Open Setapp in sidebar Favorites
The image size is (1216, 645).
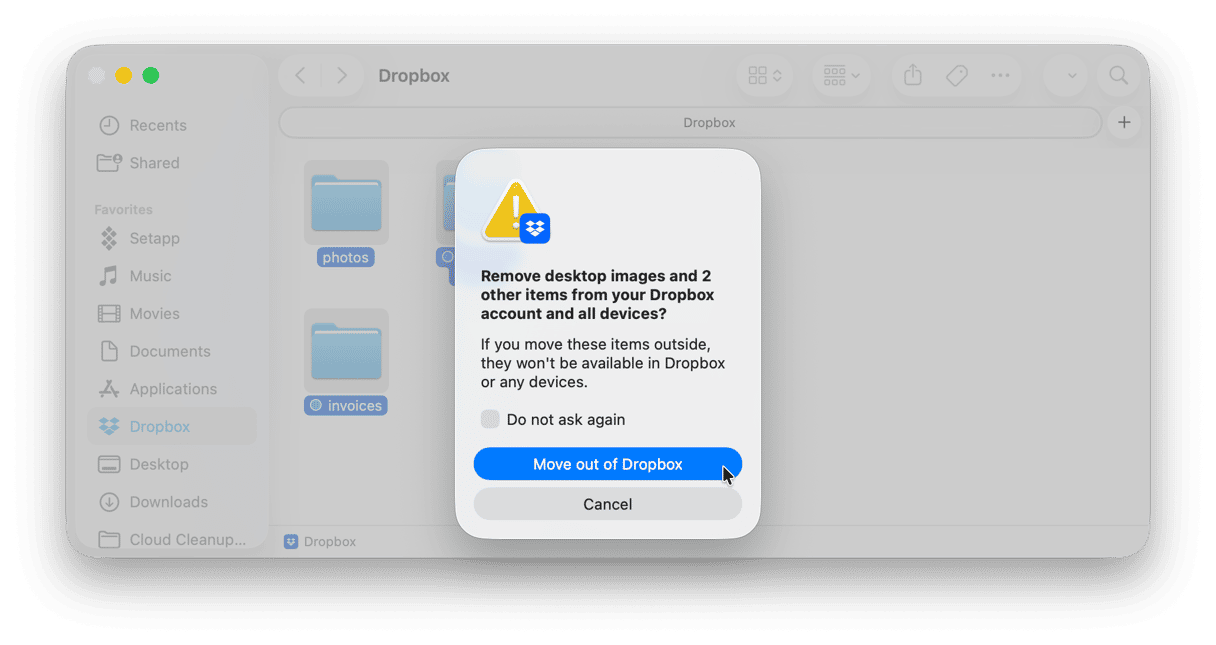tap(172, 238)
